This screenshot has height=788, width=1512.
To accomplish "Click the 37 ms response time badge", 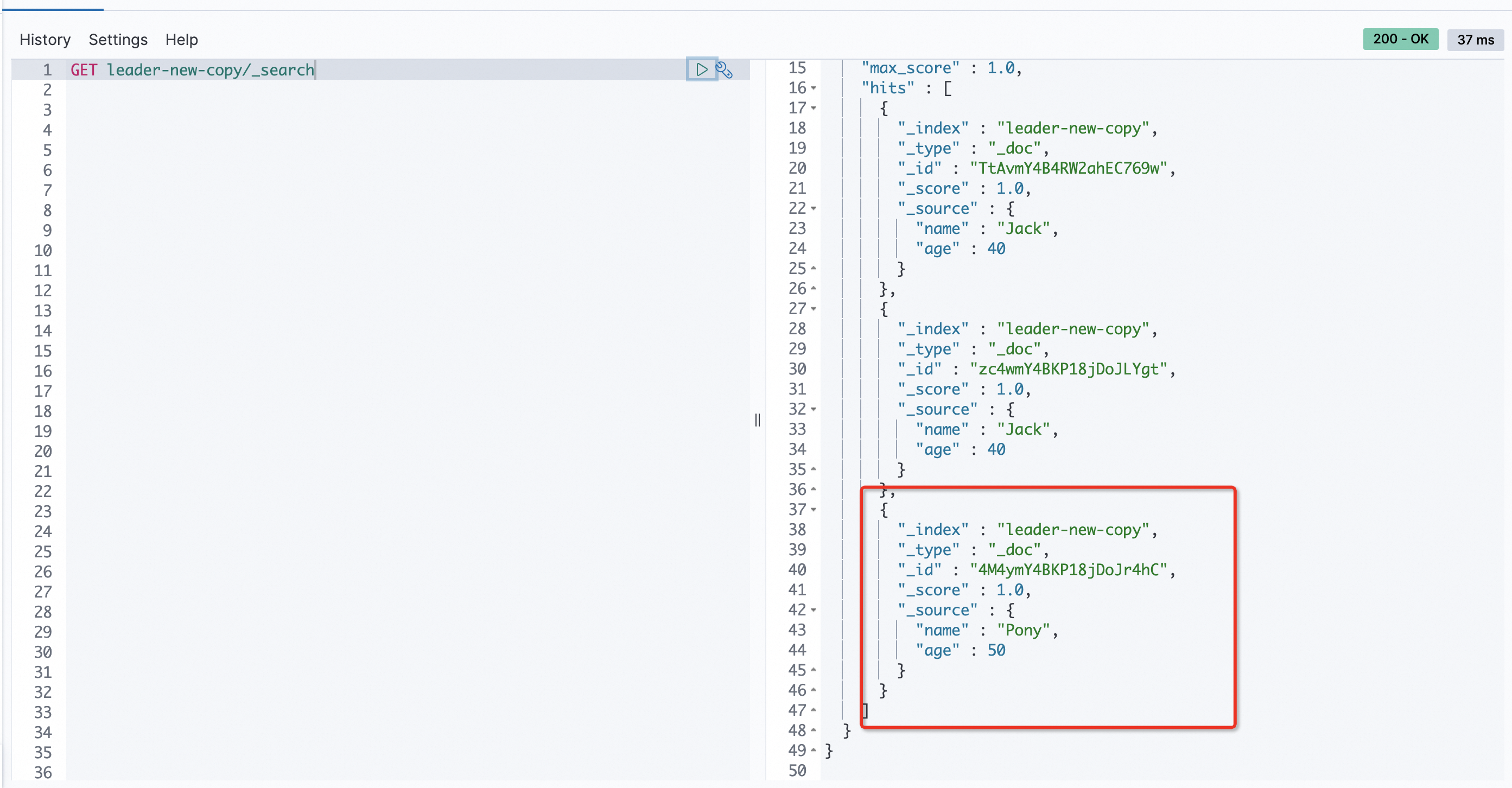I will [1475, 39].
